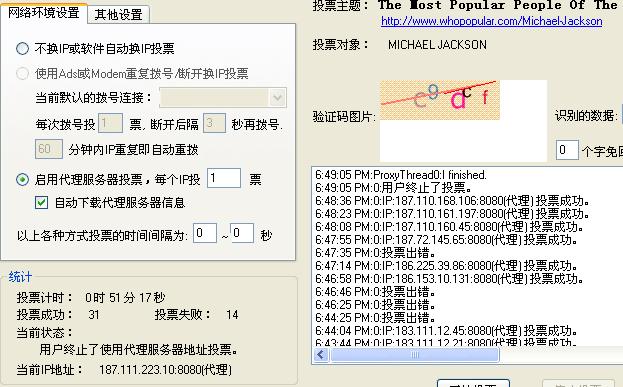Screen dimensions: 623x387
Task: Click the 个字免回车 count input field
Action: pos(567,150)
